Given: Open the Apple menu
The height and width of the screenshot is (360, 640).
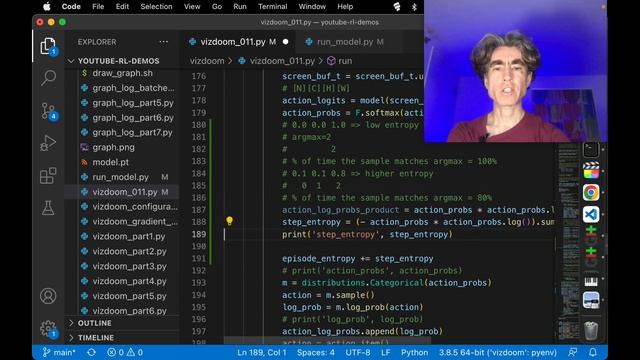Looking at the screenshot, I should pos(47,7).
